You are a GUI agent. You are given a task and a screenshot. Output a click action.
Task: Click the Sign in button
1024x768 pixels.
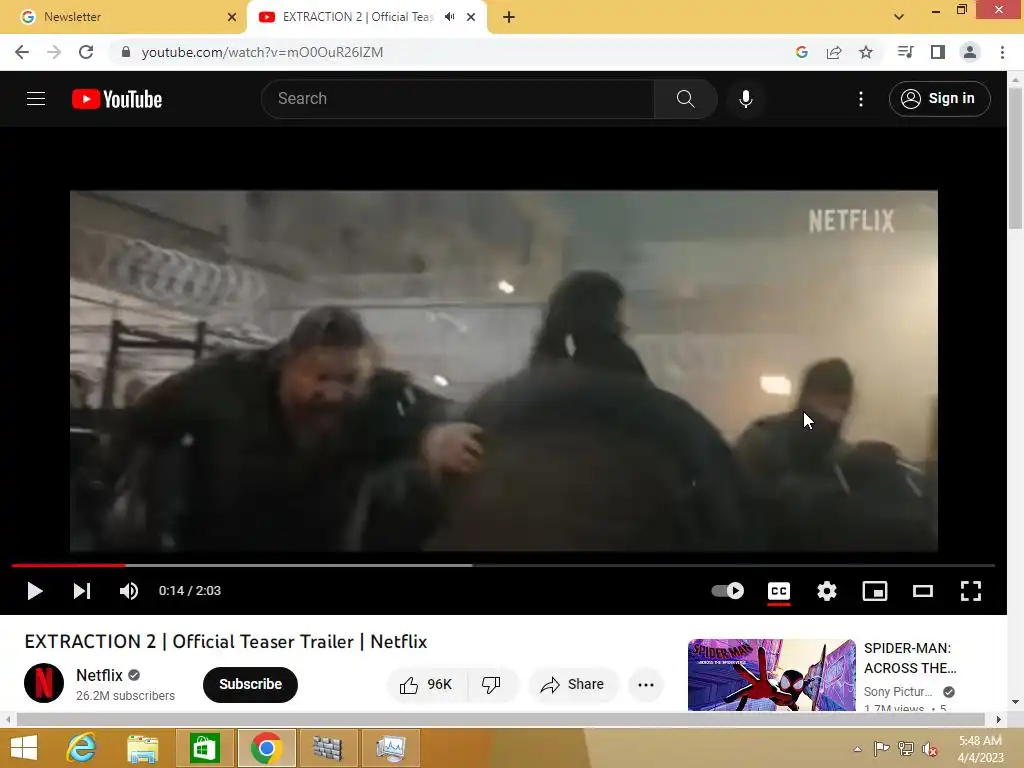pyautogui.click(x=939, y=99)
